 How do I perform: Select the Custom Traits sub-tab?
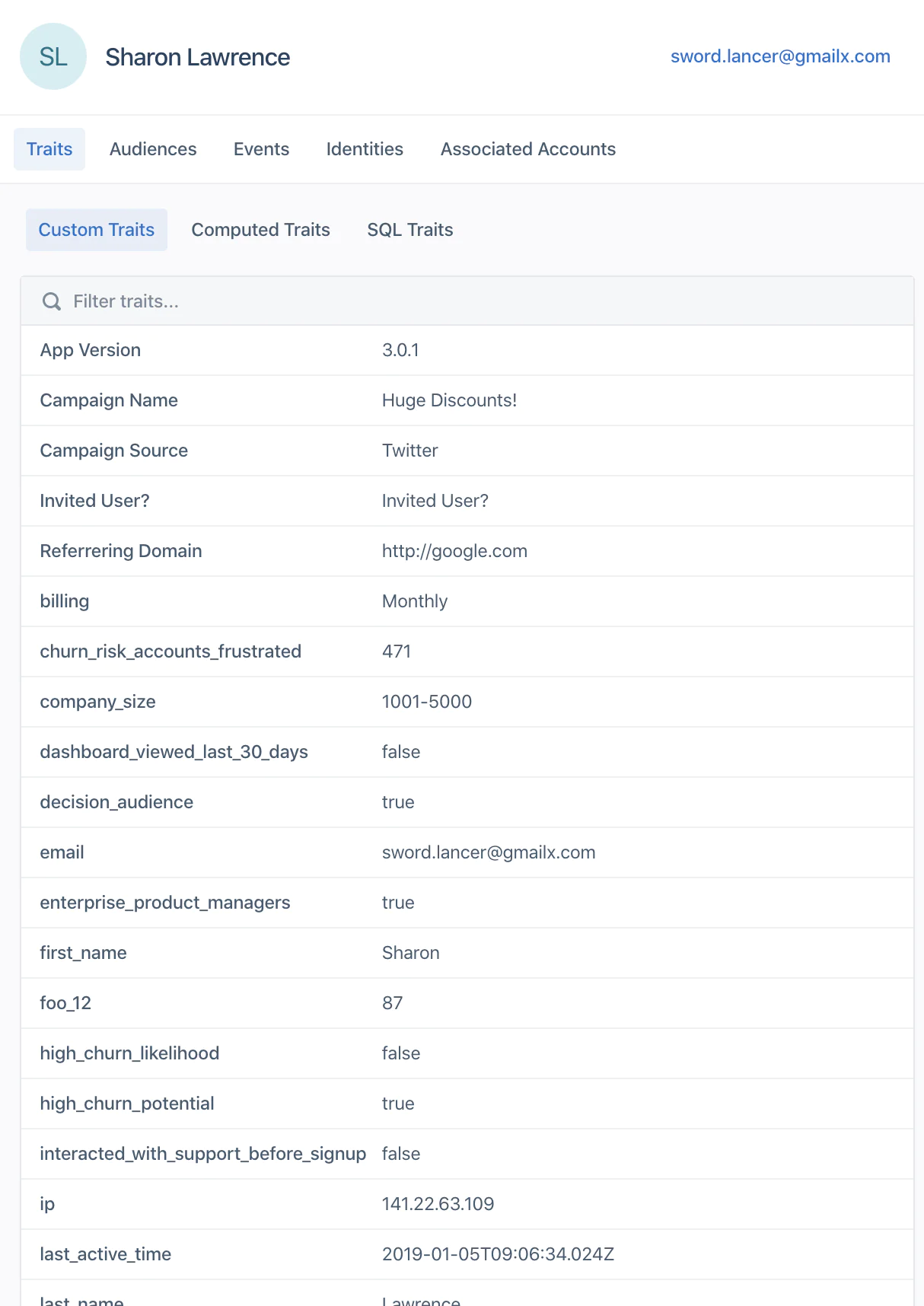[x=97, y=230]
